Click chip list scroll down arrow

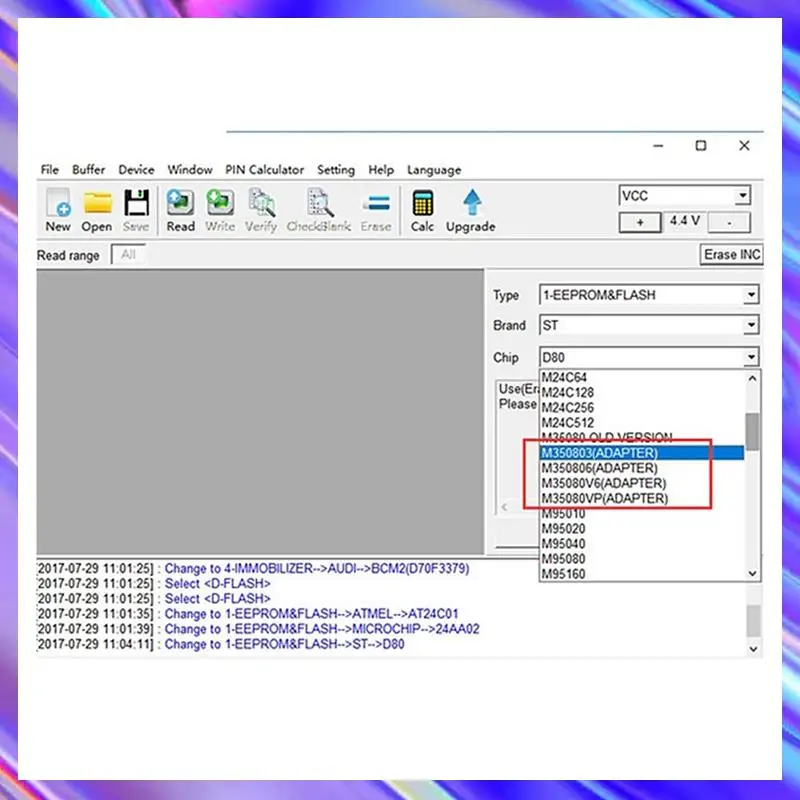pyautogui.click(x=752, y=573)
